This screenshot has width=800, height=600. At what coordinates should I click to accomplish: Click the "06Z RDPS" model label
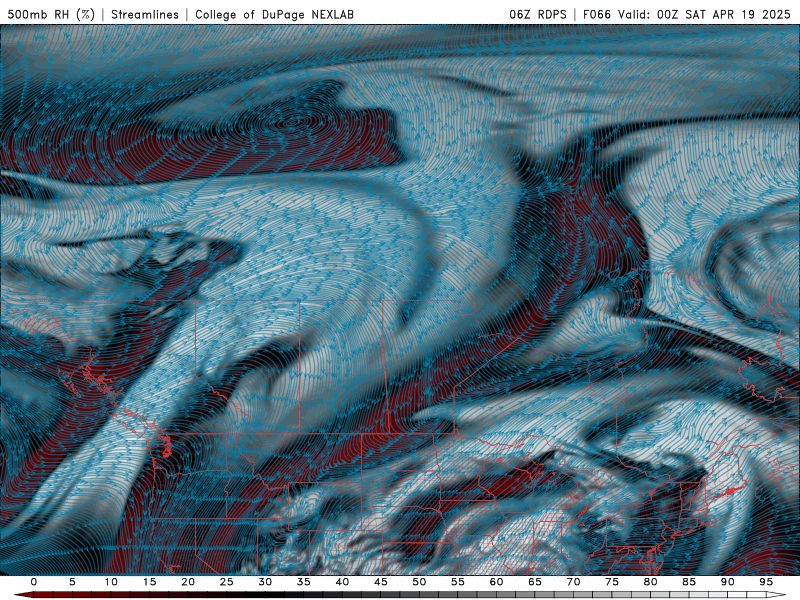coord(538,15)
